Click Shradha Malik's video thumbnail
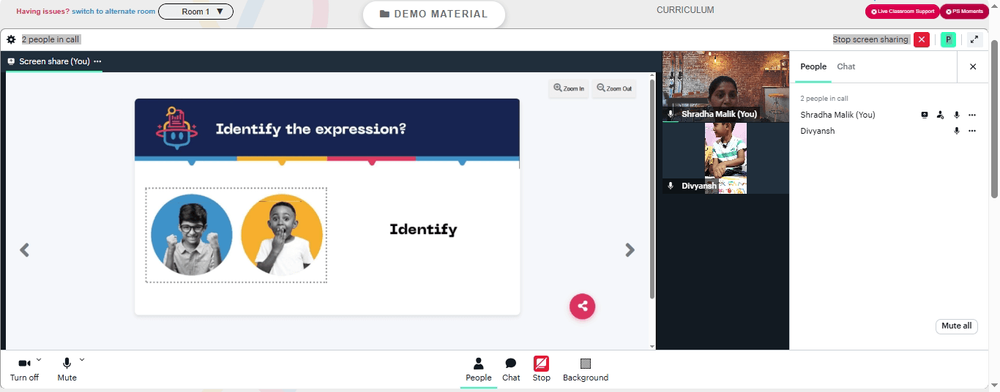 pos(725,87)
